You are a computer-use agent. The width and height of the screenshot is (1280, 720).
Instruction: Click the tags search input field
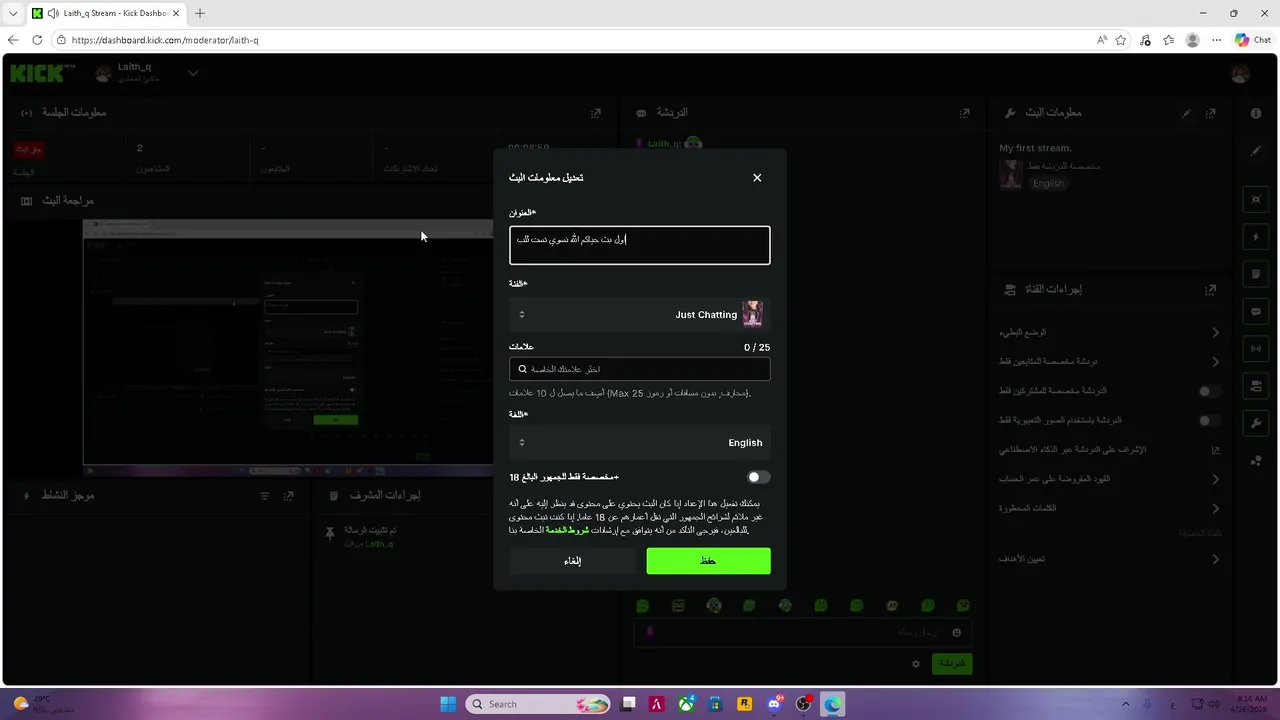pyautogui.click(x=640, y=369)
